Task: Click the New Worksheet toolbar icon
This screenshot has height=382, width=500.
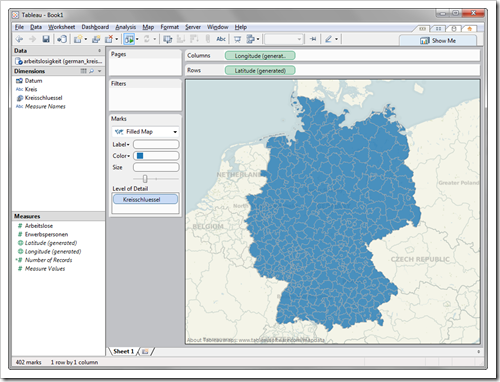Action: (78, 39)
